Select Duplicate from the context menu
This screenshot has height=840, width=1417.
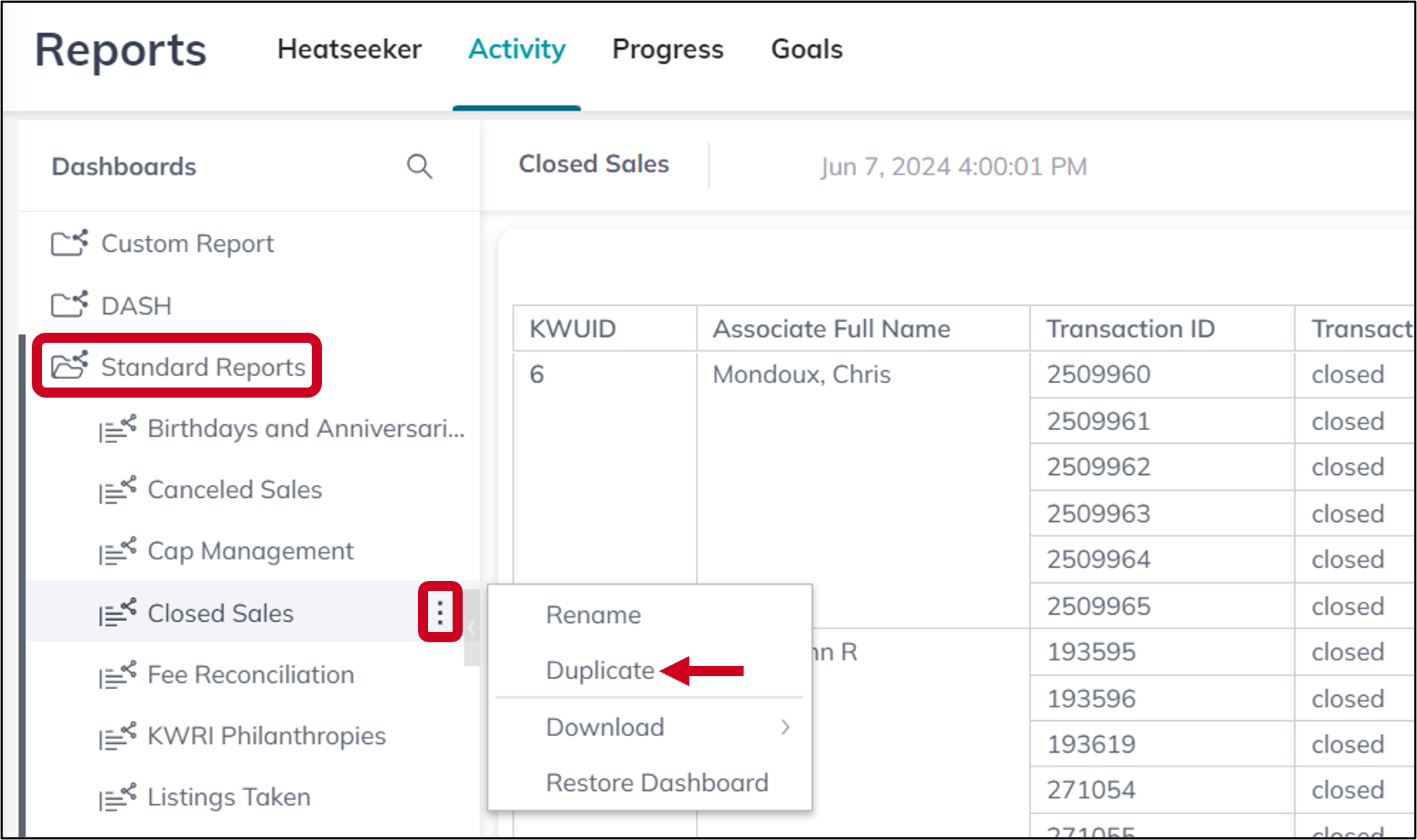[601, 669]
